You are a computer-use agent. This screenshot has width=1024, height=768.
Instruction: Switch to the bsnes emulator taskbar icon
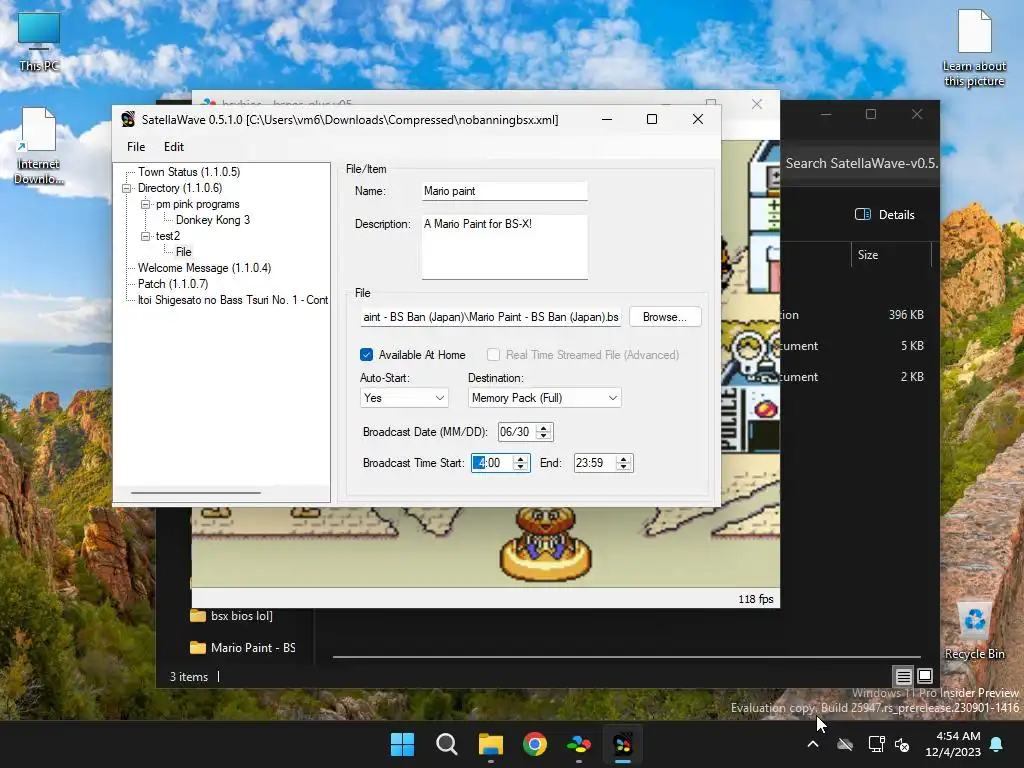579,744
